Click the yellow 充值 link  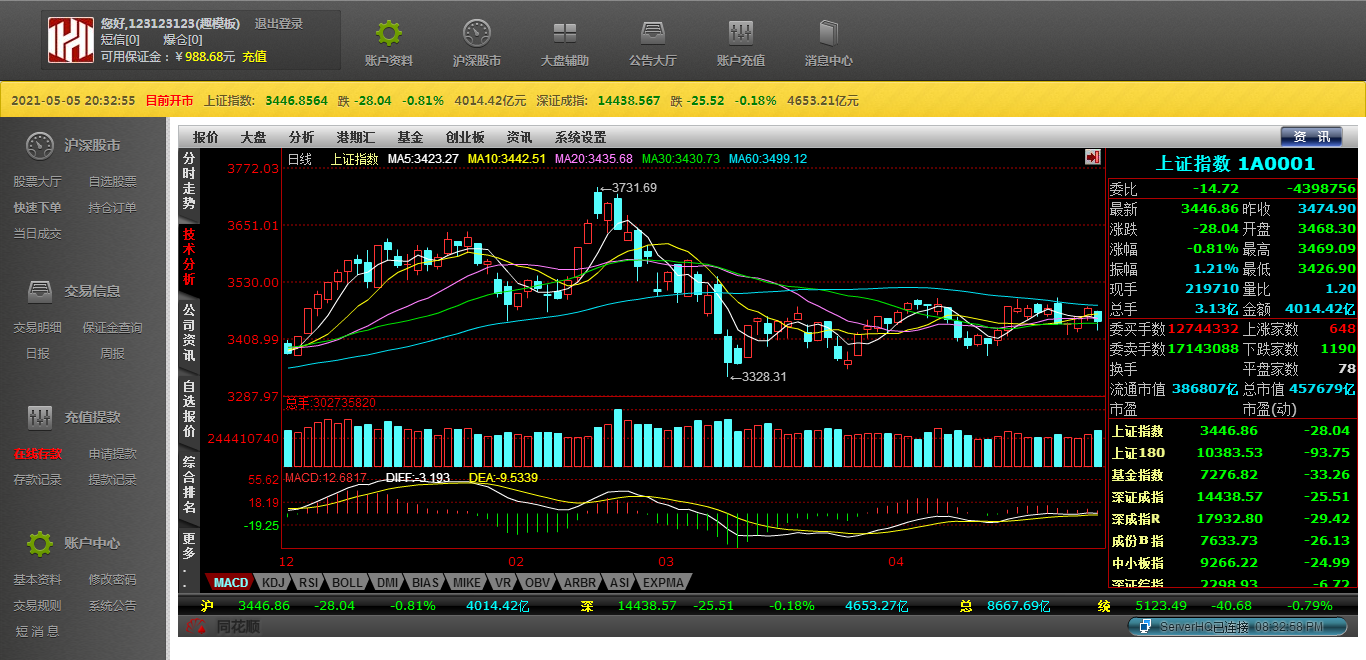tap(254, 56)
